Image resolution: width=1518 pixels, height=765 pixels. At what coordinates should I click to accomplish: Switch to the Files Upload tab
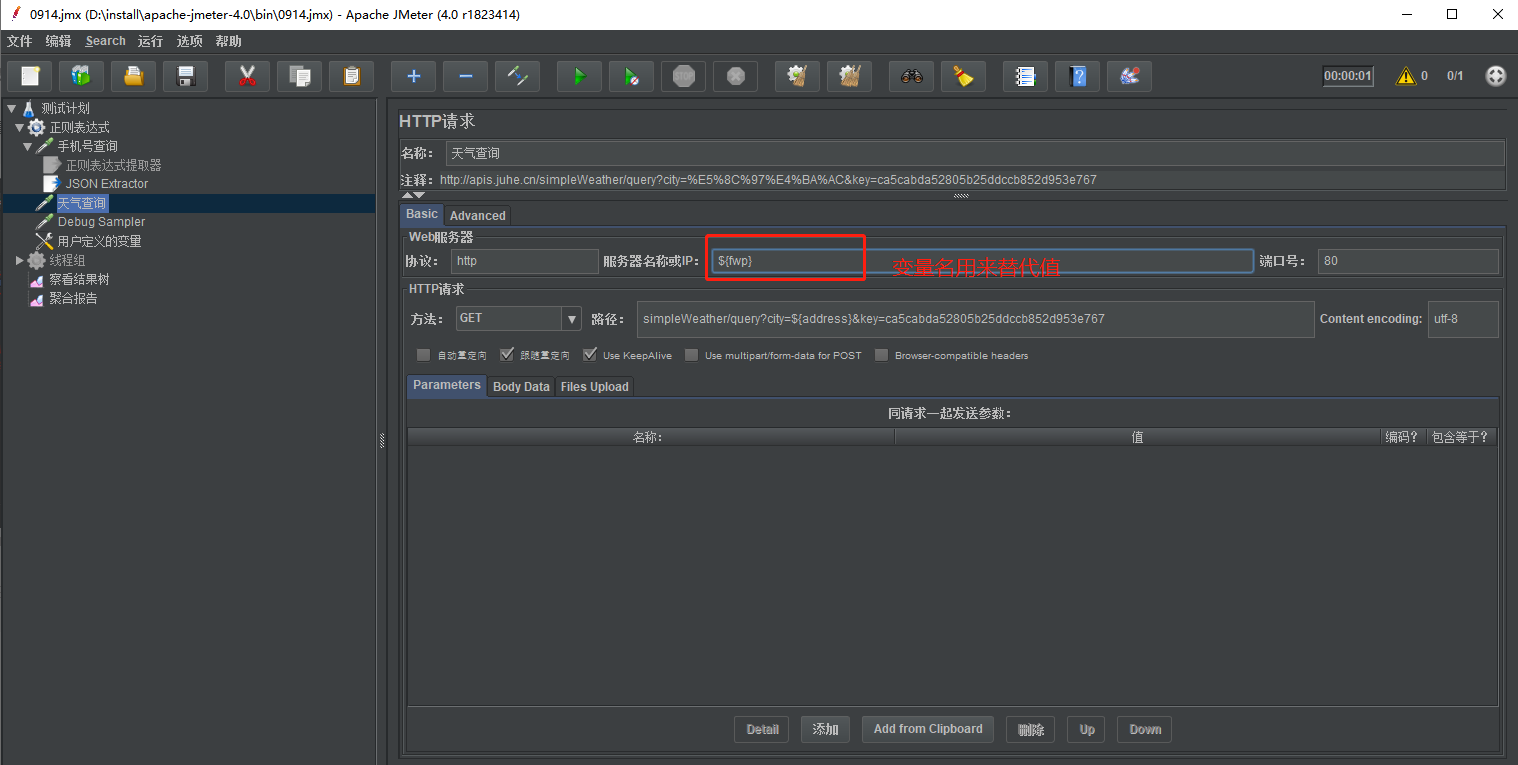tap(595, 386)
